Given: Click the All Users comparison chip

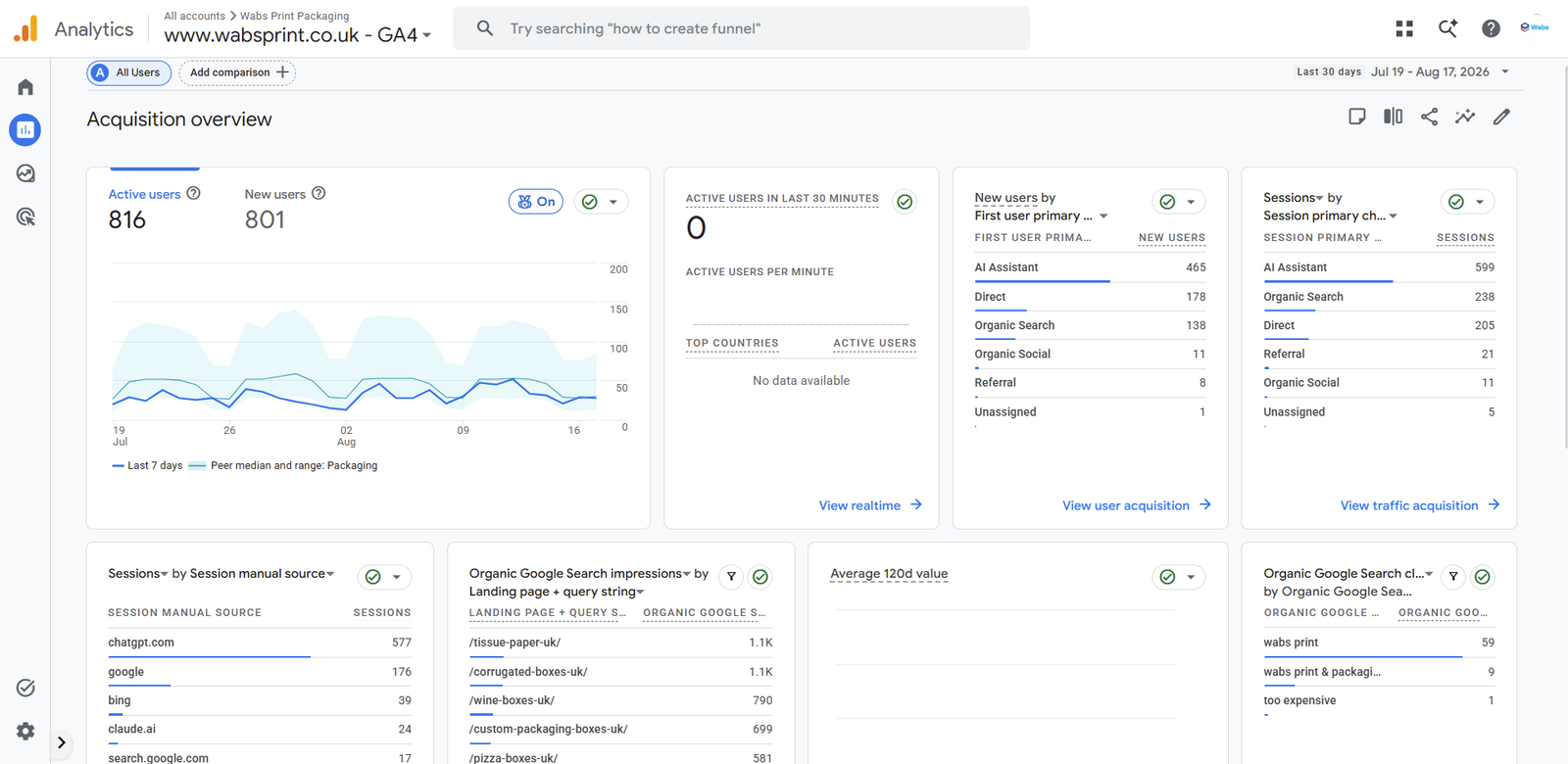Looking at the screenshot, I should pyautogui.click(x=129, y=72).
